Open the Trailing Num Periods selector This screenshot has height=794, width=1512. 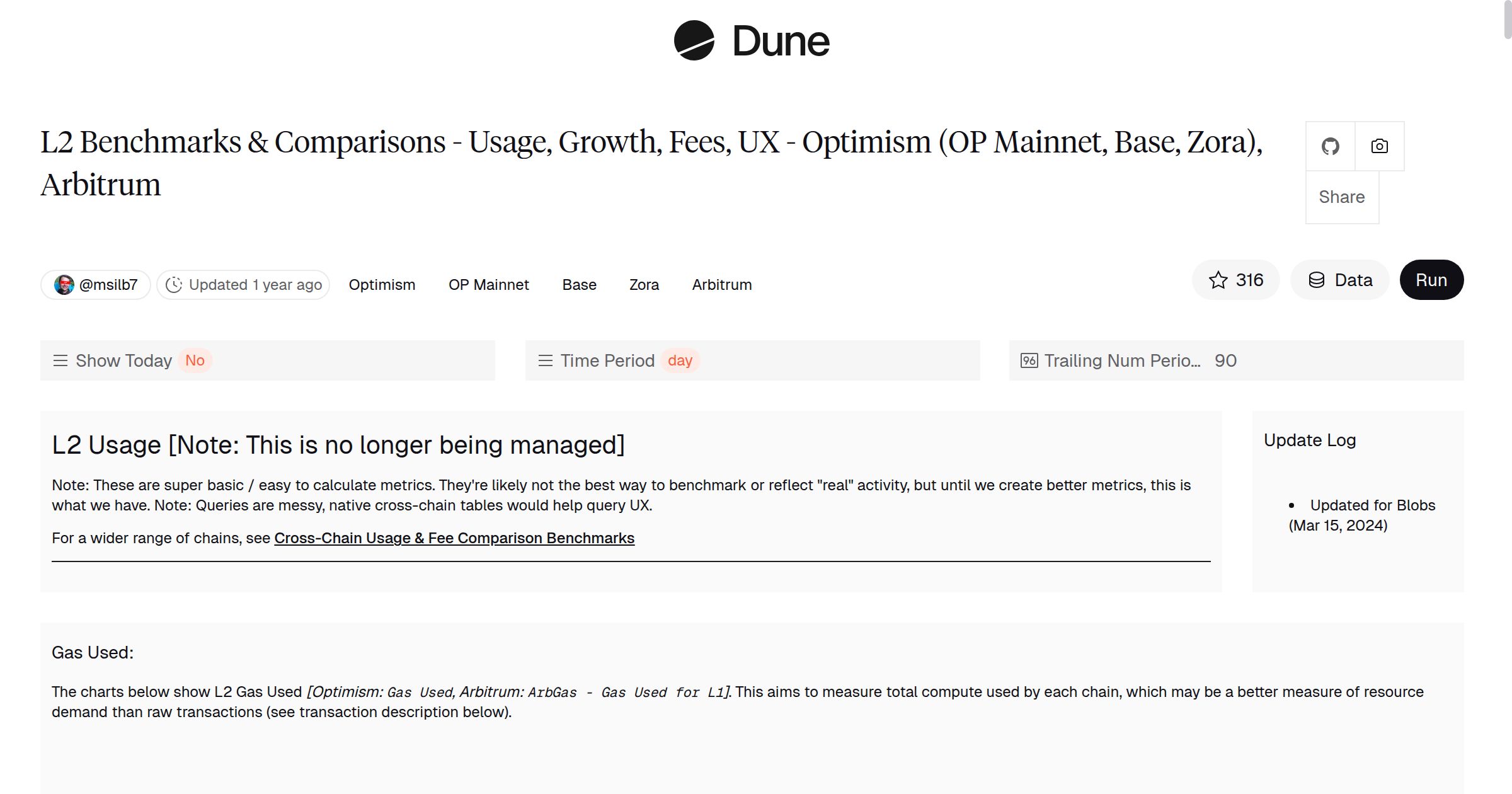point(1134,360)
